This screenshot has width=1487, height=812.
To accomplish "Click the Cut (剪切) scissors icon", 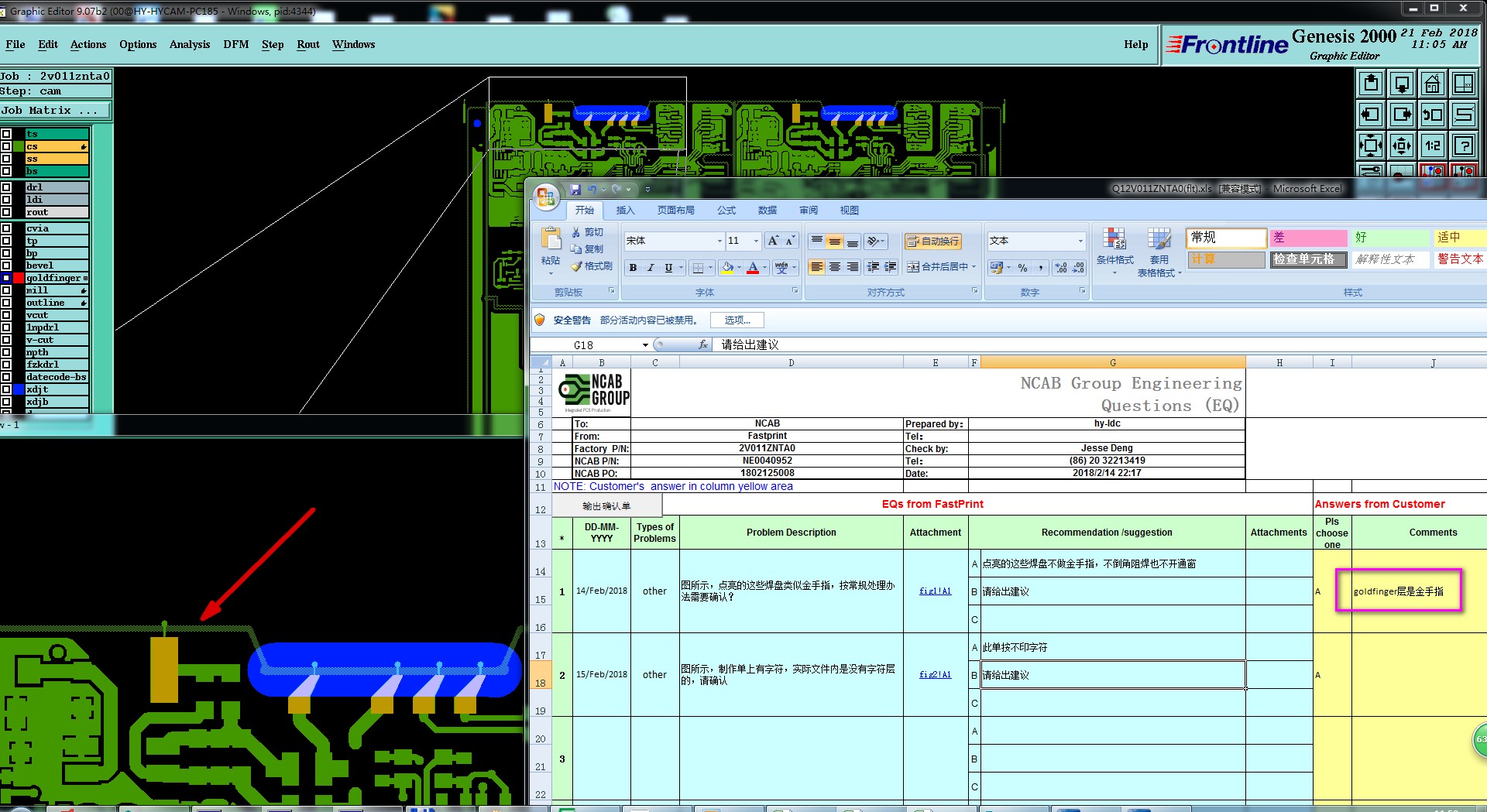I will pos(576,232).
